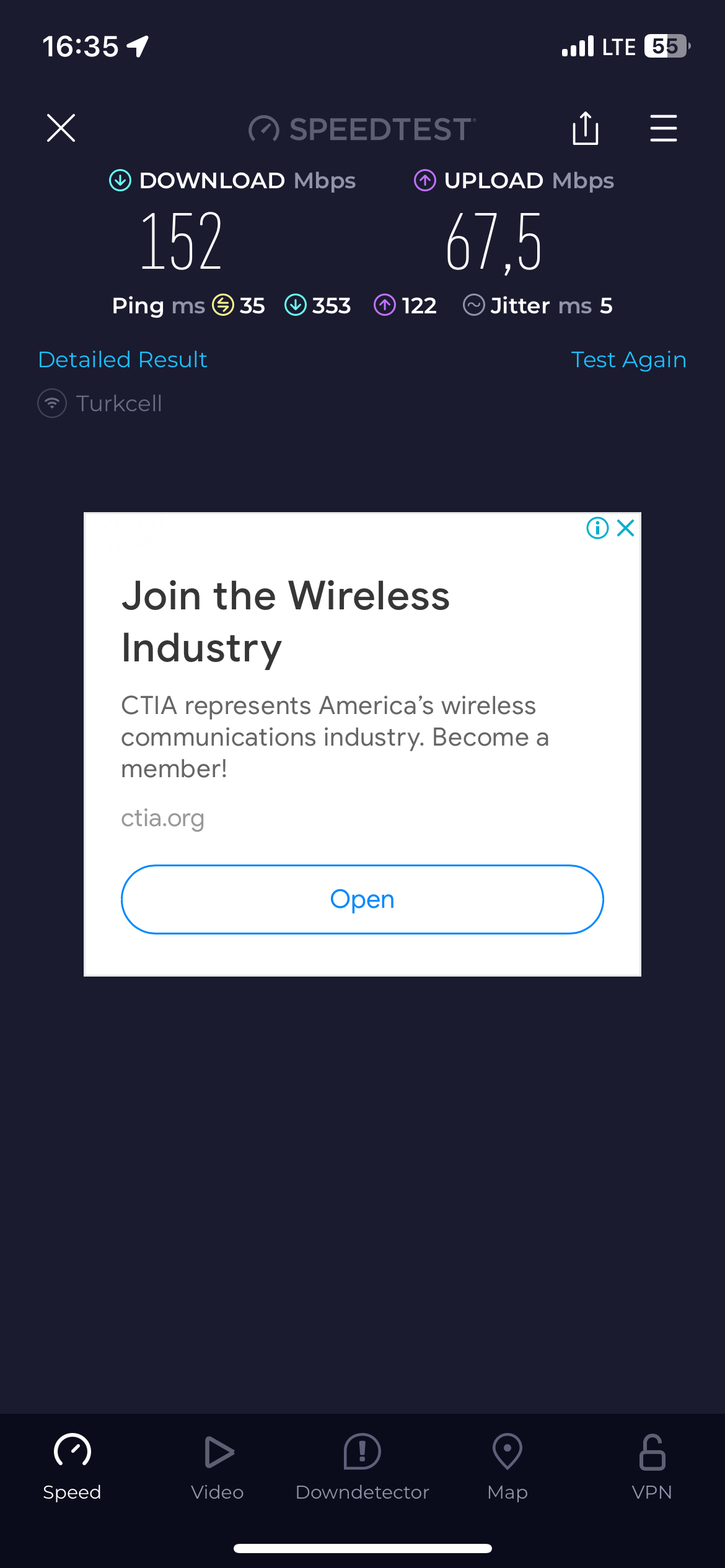Close the result with the X icon
Image resolution: width=725 pixels, height=1568 pixels.
point(61,128)
